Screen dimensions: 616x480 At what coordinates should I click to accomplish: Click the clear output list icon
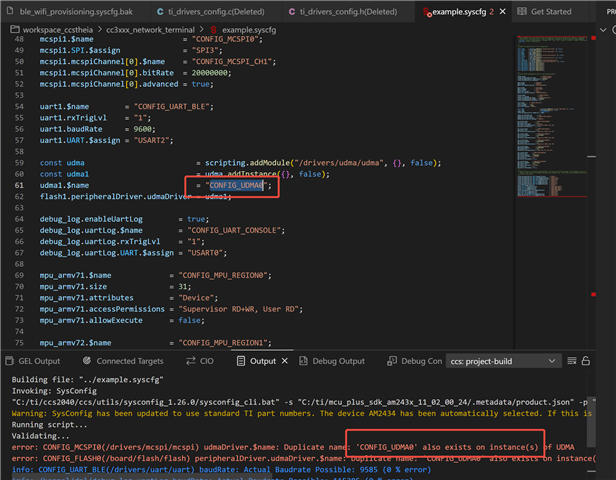[x=572, y=361]
